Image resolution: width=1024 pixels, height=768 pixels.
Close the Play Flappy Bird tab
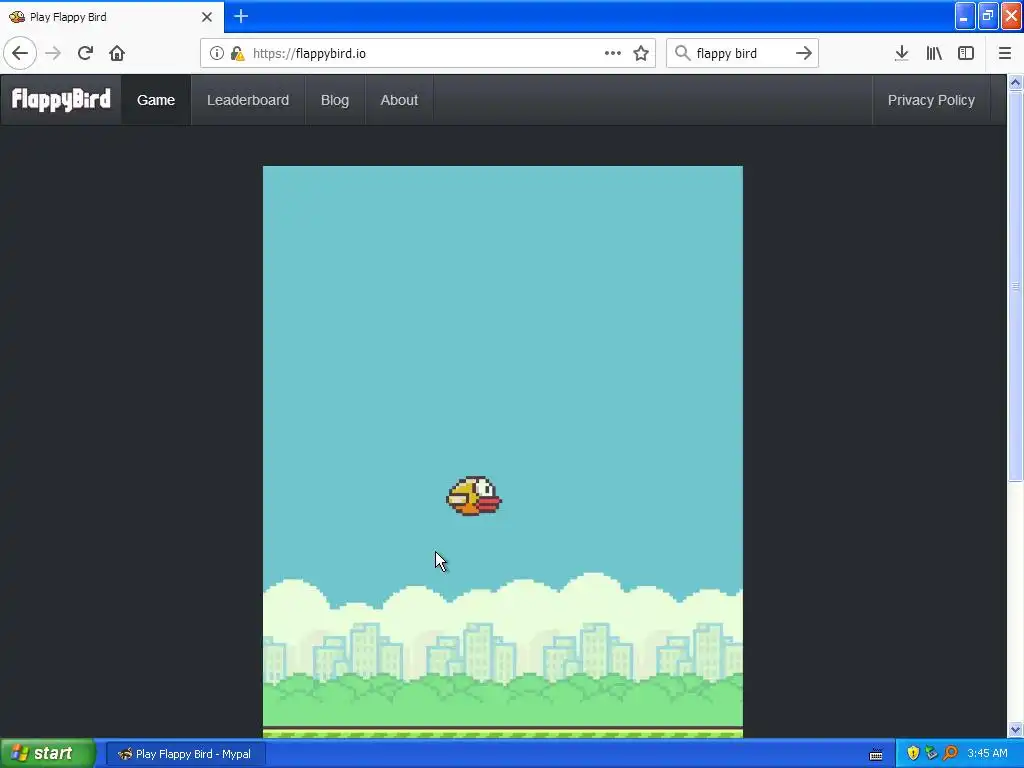click(207, 17)
